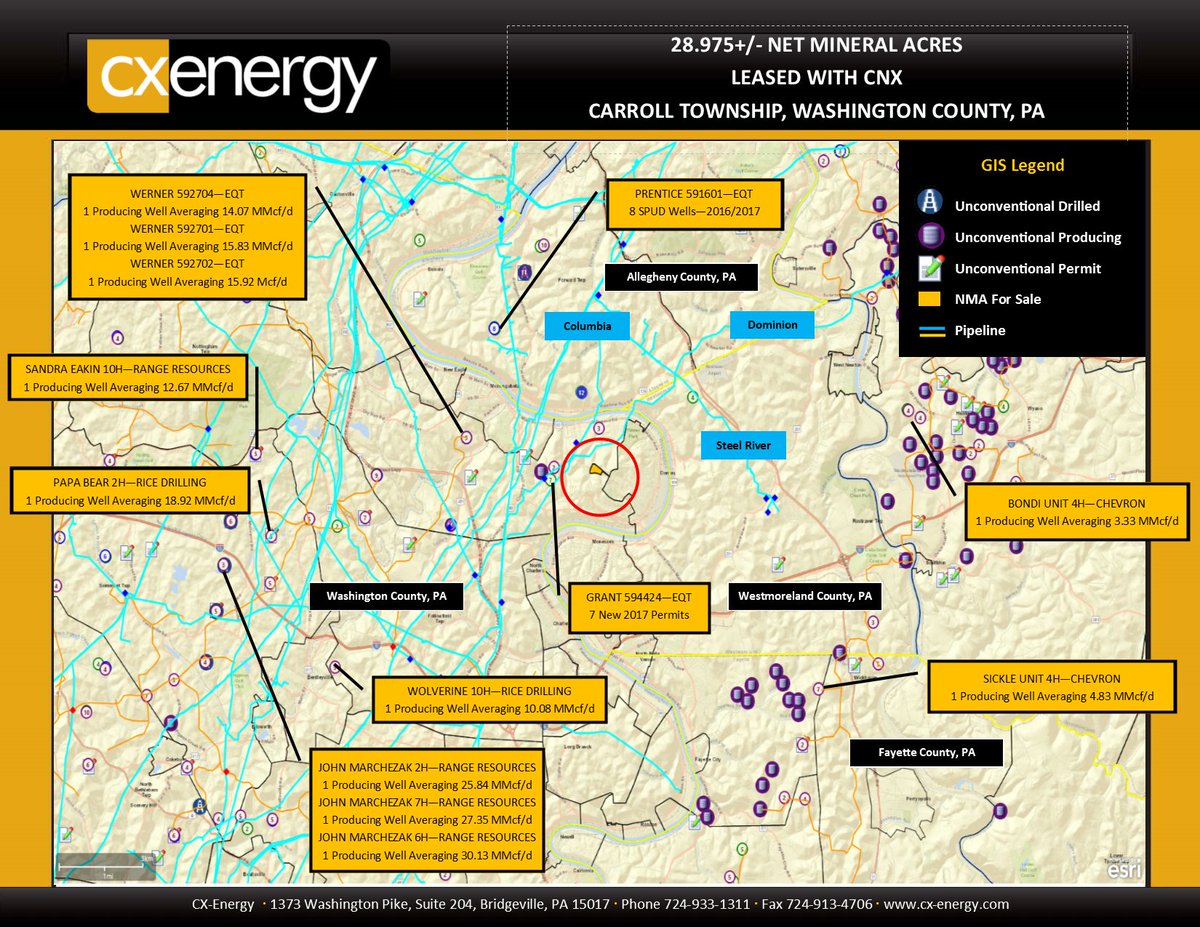Screen dimensions: 1200x927
Task: Click 'GRANT 594424—EQT' callout heading
Action: [639, 596]
